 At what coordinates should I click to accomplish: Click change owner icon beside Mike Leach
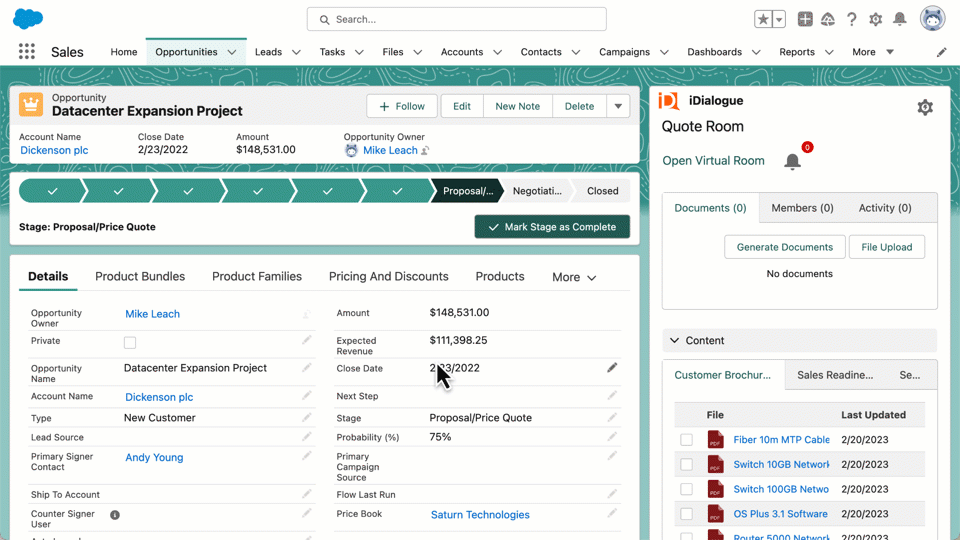pos(425,150)
